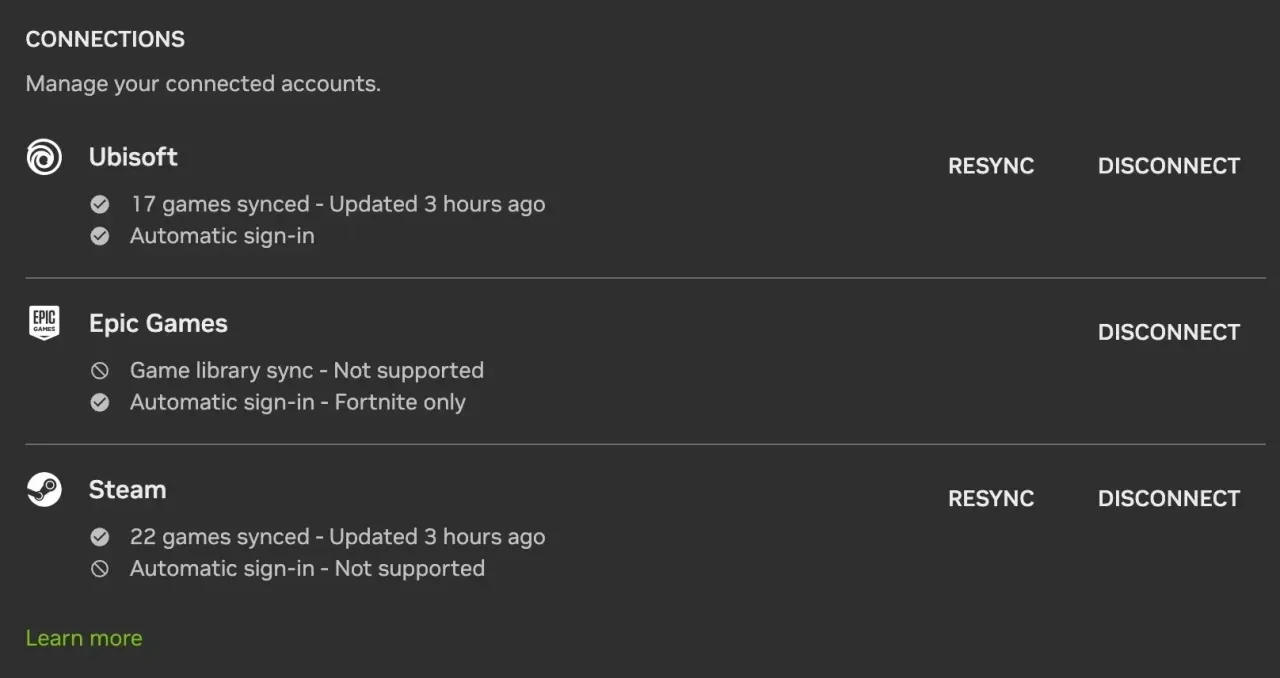
Task: Disconnect the Ubisoft account
Action: coord(1169,166)
